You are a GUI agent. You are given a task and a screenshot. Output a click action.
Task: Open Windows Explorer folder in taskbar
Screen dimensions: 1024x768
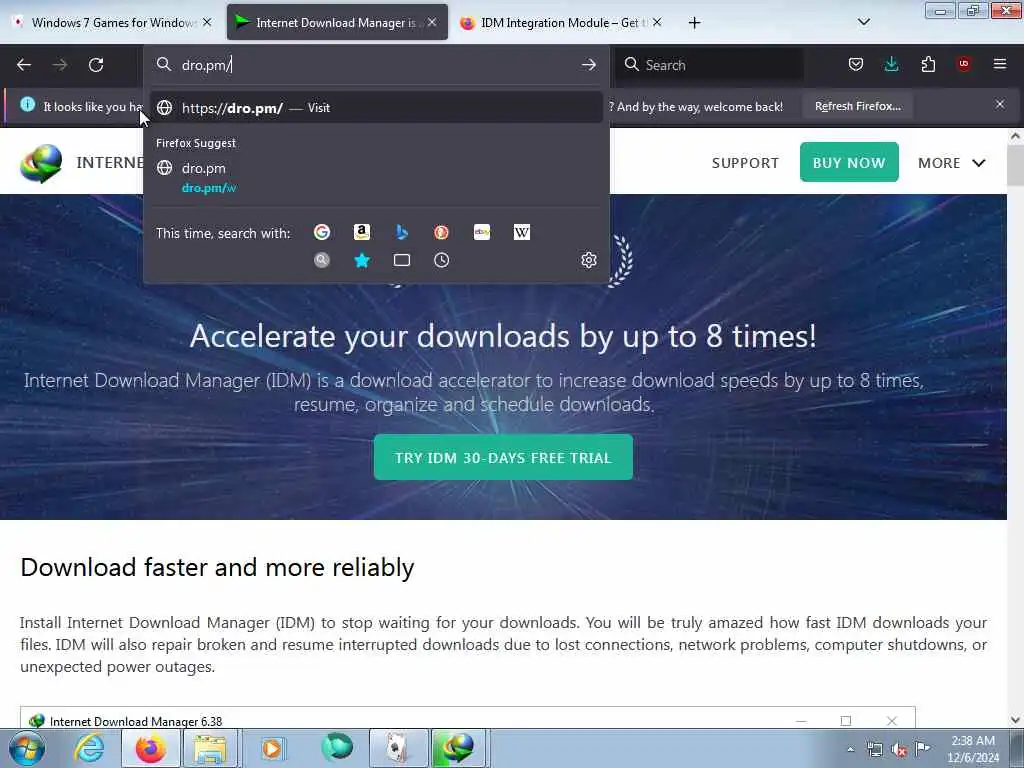click(x=210, y=748)
